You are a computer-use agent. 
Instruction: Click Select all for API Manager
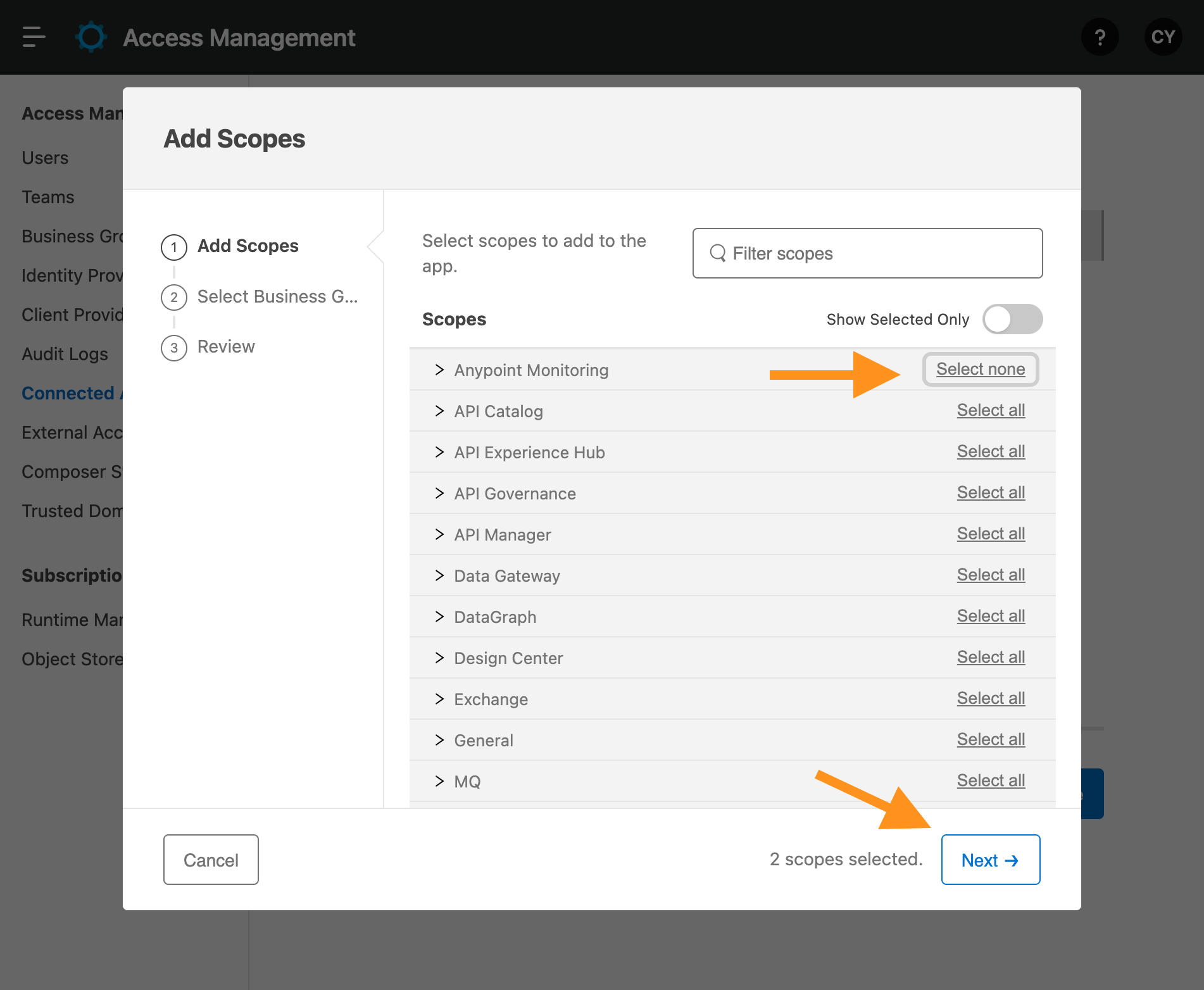tap(991, 534)
